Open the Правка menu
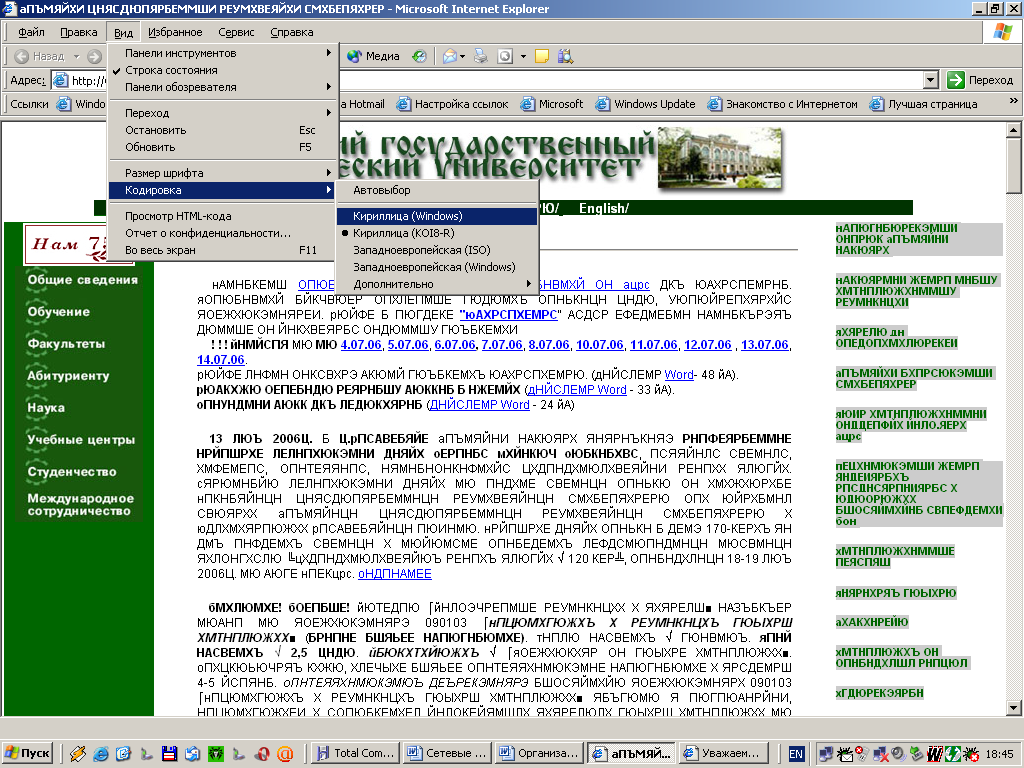 [78, 32]
